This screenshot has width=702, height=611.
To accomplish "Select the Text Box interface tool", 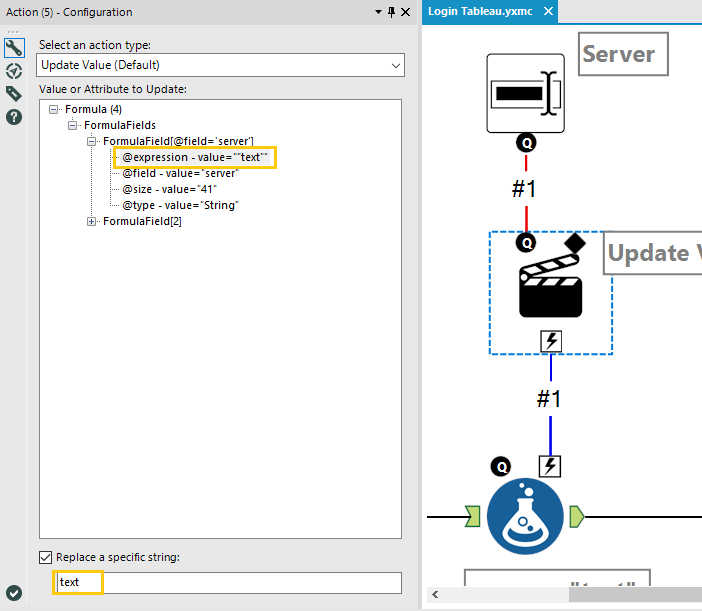I will click(x=526, y=93).
